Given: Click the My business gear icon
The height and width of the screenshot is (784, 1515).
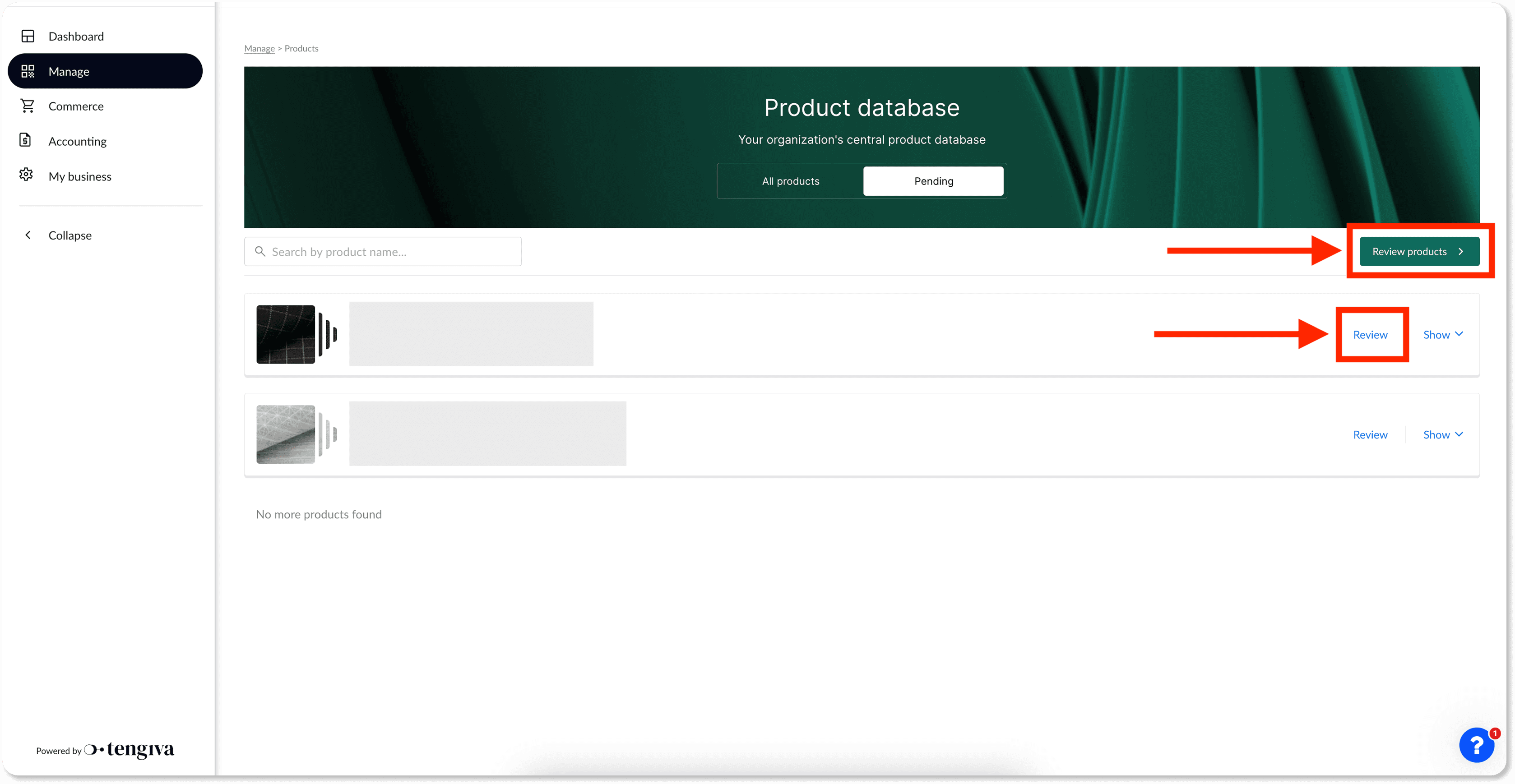Looking at the screenshot, I should [x=26, y=175].
